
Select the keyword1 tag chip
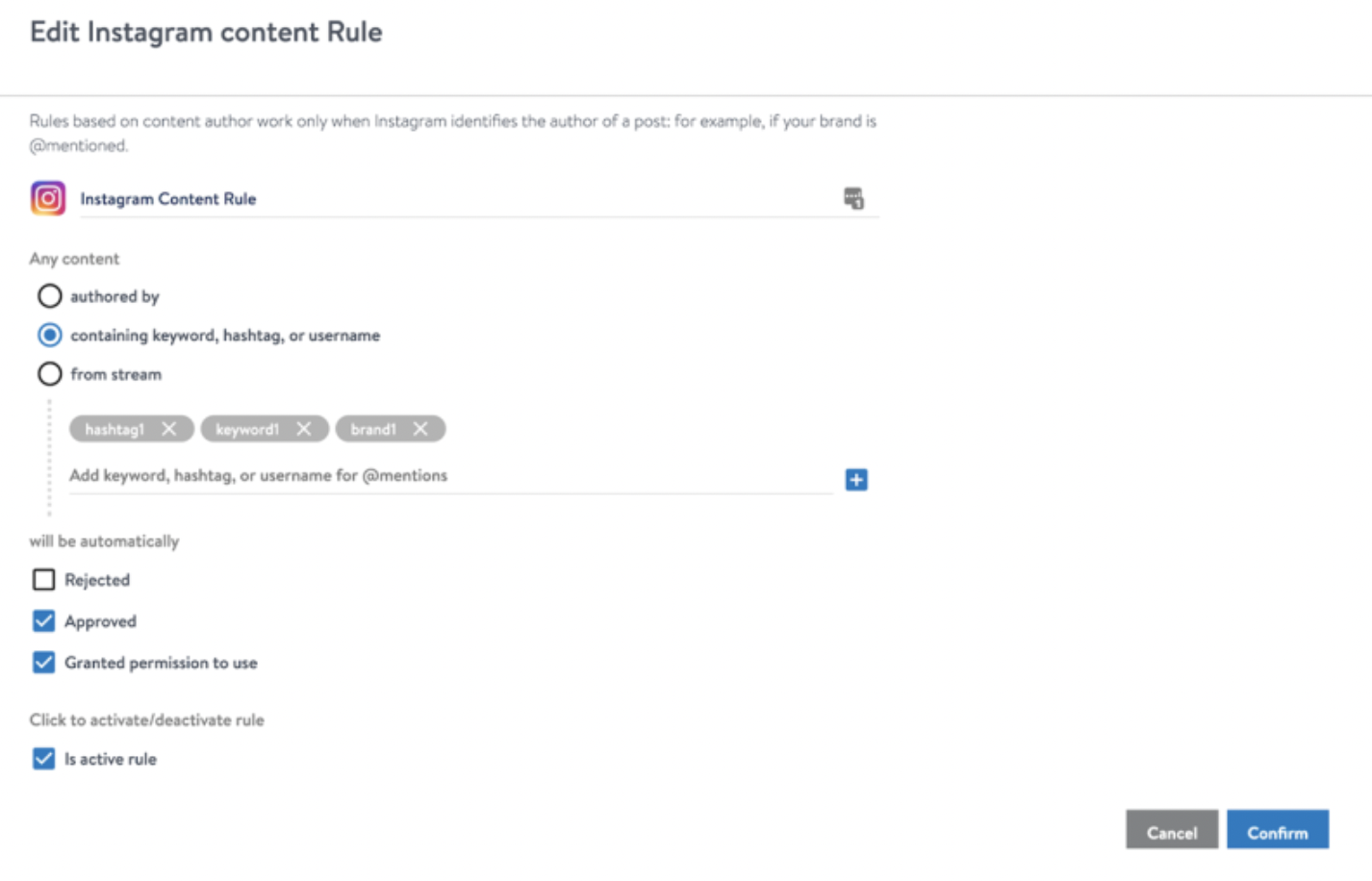click(x=248, y=429)
